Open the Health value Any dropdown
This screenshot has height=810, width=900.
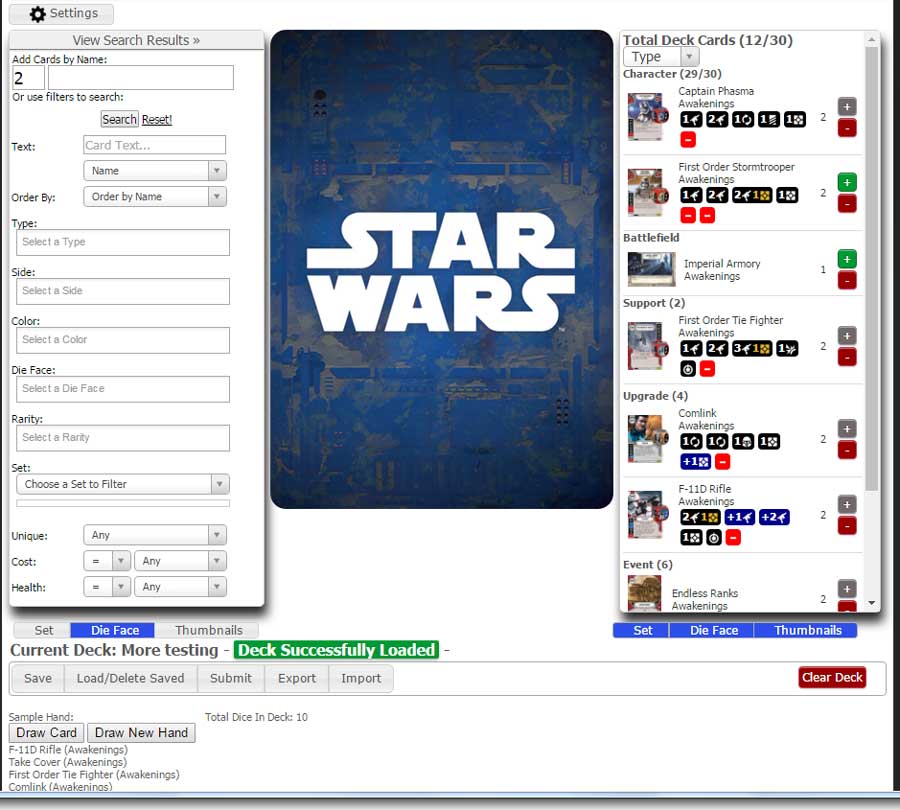pyautogui.click(x=180, y=587)
